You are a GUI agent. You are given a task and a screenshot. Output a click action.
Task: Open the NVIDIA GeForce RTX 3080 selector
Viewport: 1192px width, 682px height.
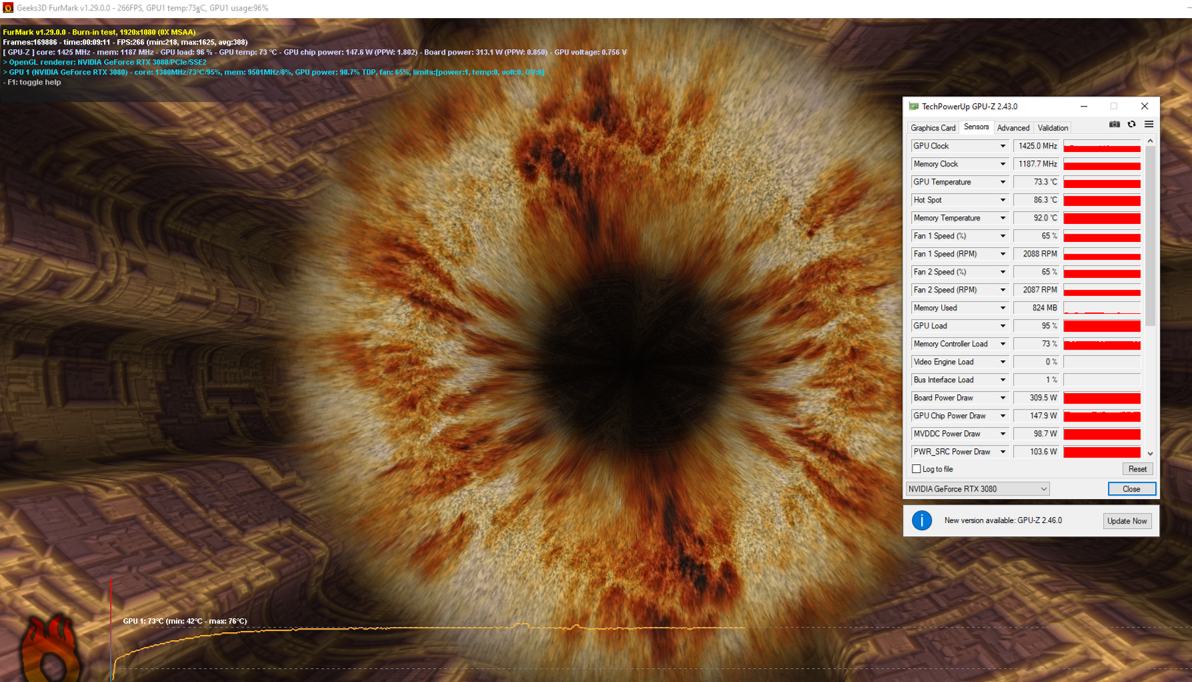(977, 489)
